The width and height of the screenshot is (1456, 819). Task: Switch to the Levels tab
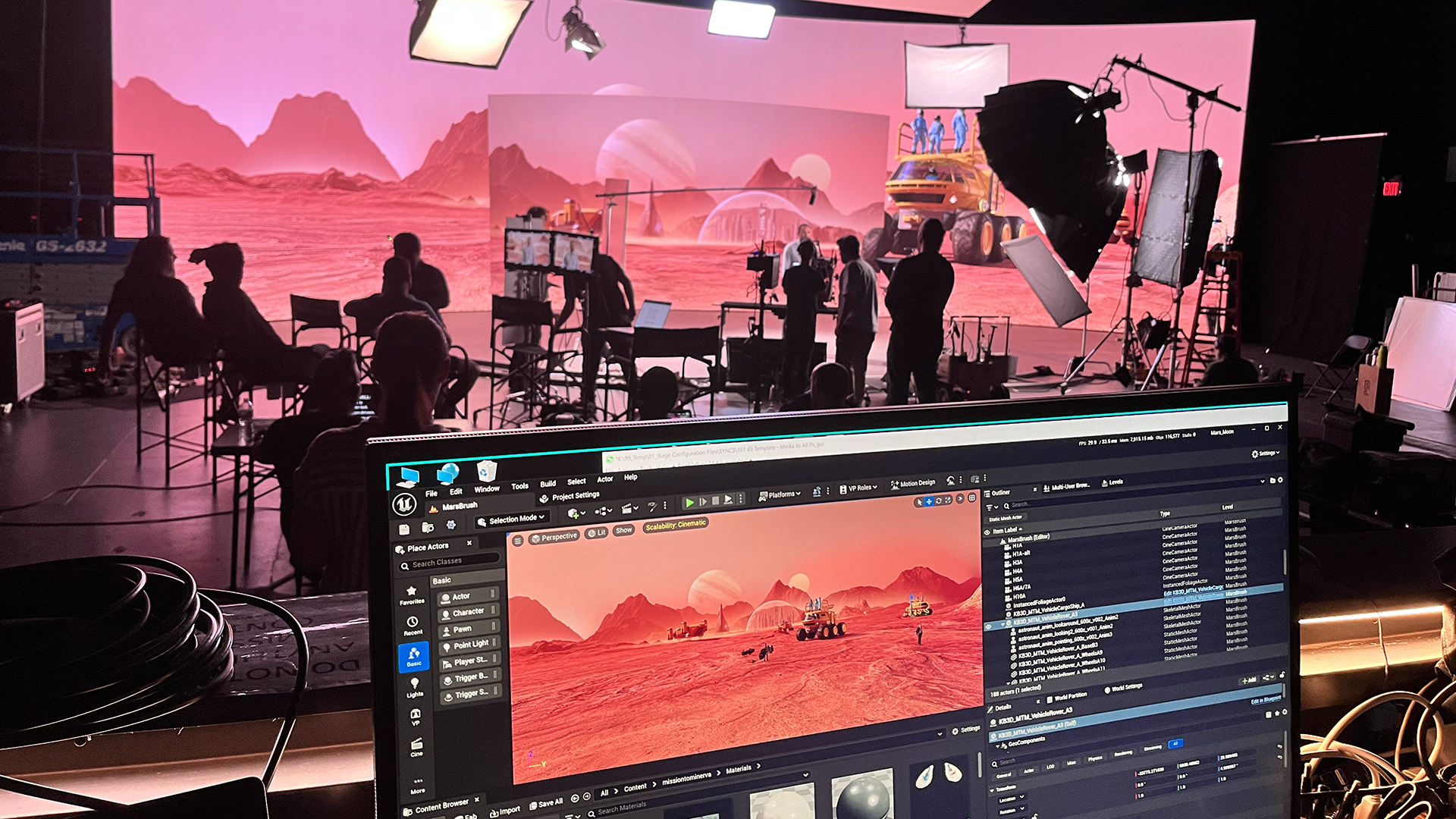coord(1112,482)
